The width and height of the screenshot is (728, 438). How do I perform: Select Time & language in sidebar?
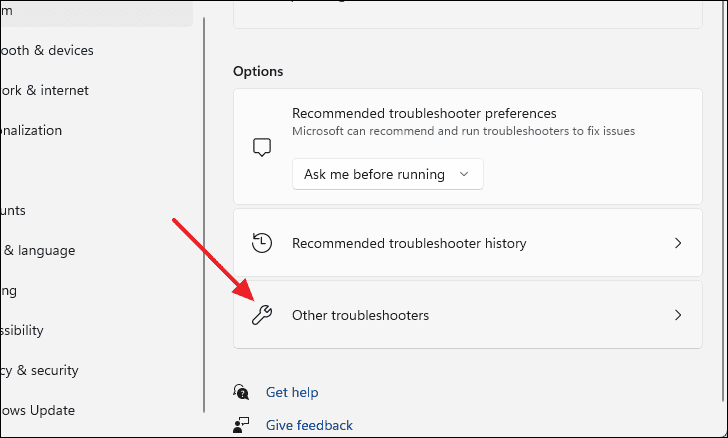[x=38, y=250]
